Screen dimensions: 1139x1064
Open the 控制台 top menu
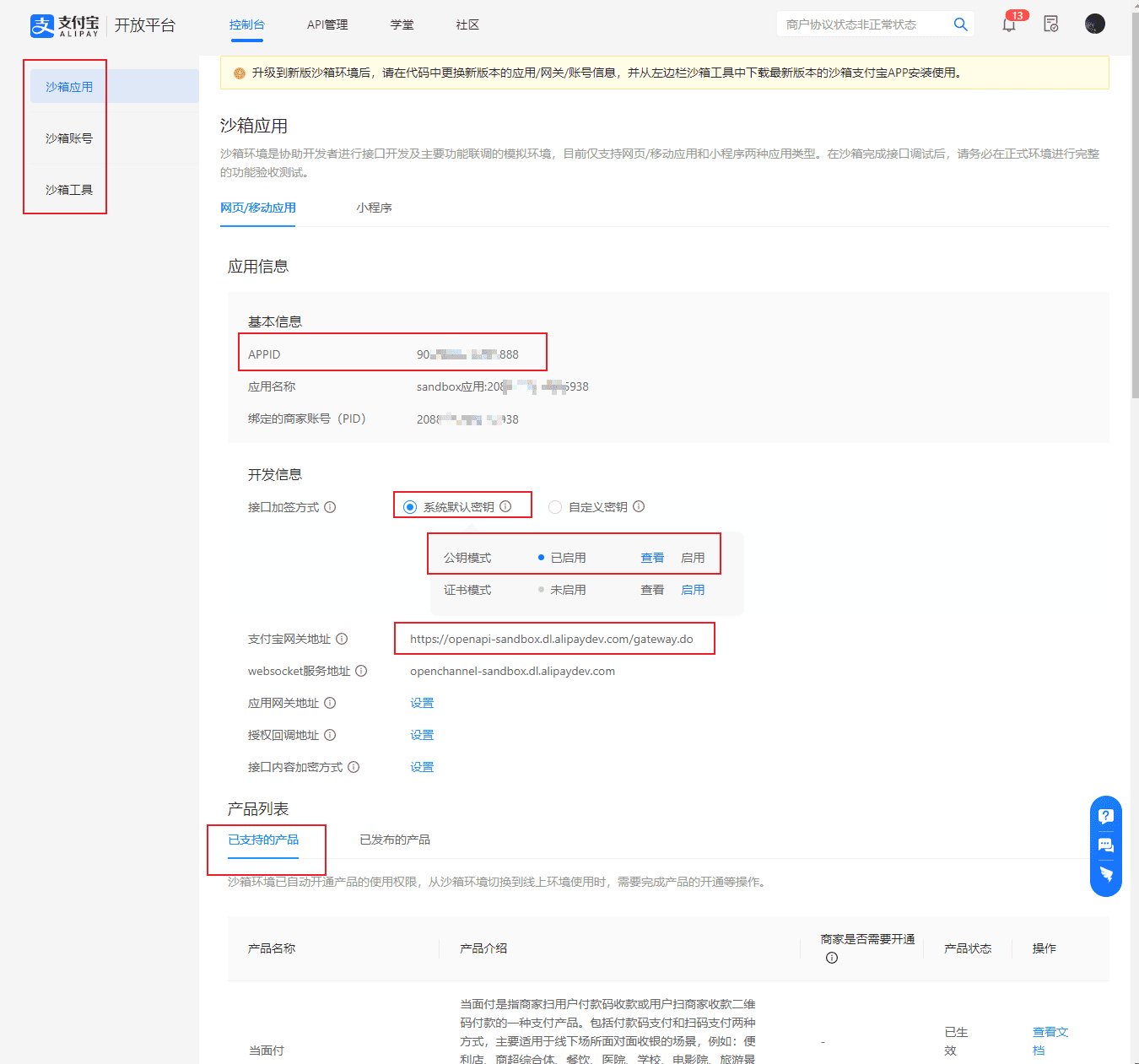[246, 24]
